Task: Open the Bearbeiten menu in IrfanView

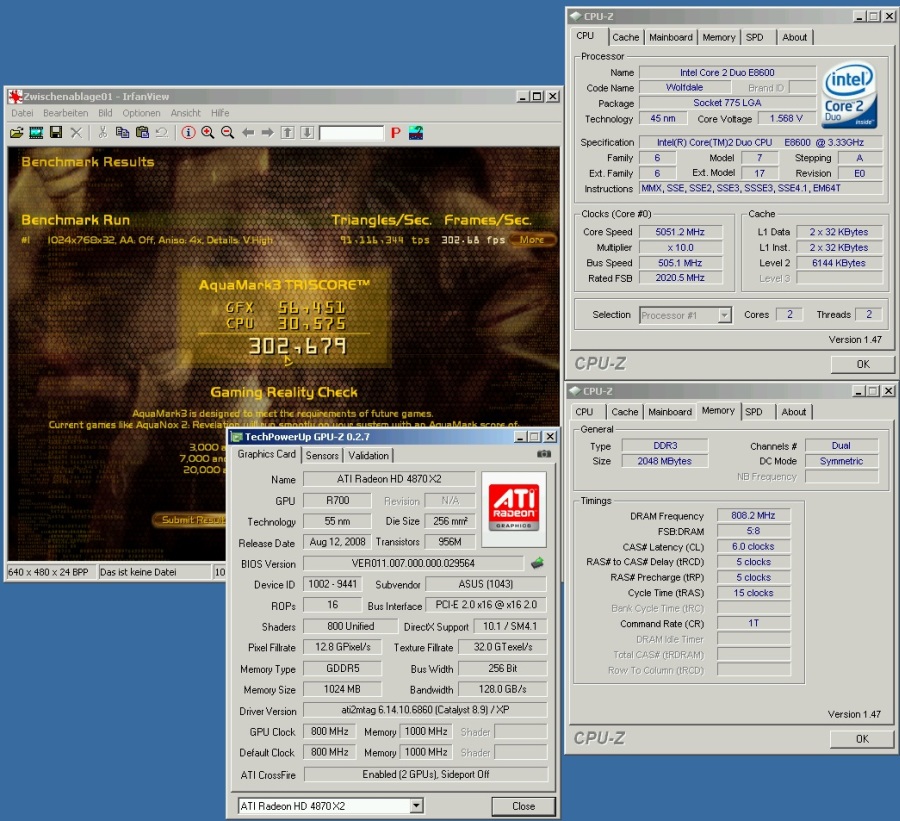Action: click(x=65, y=113)
